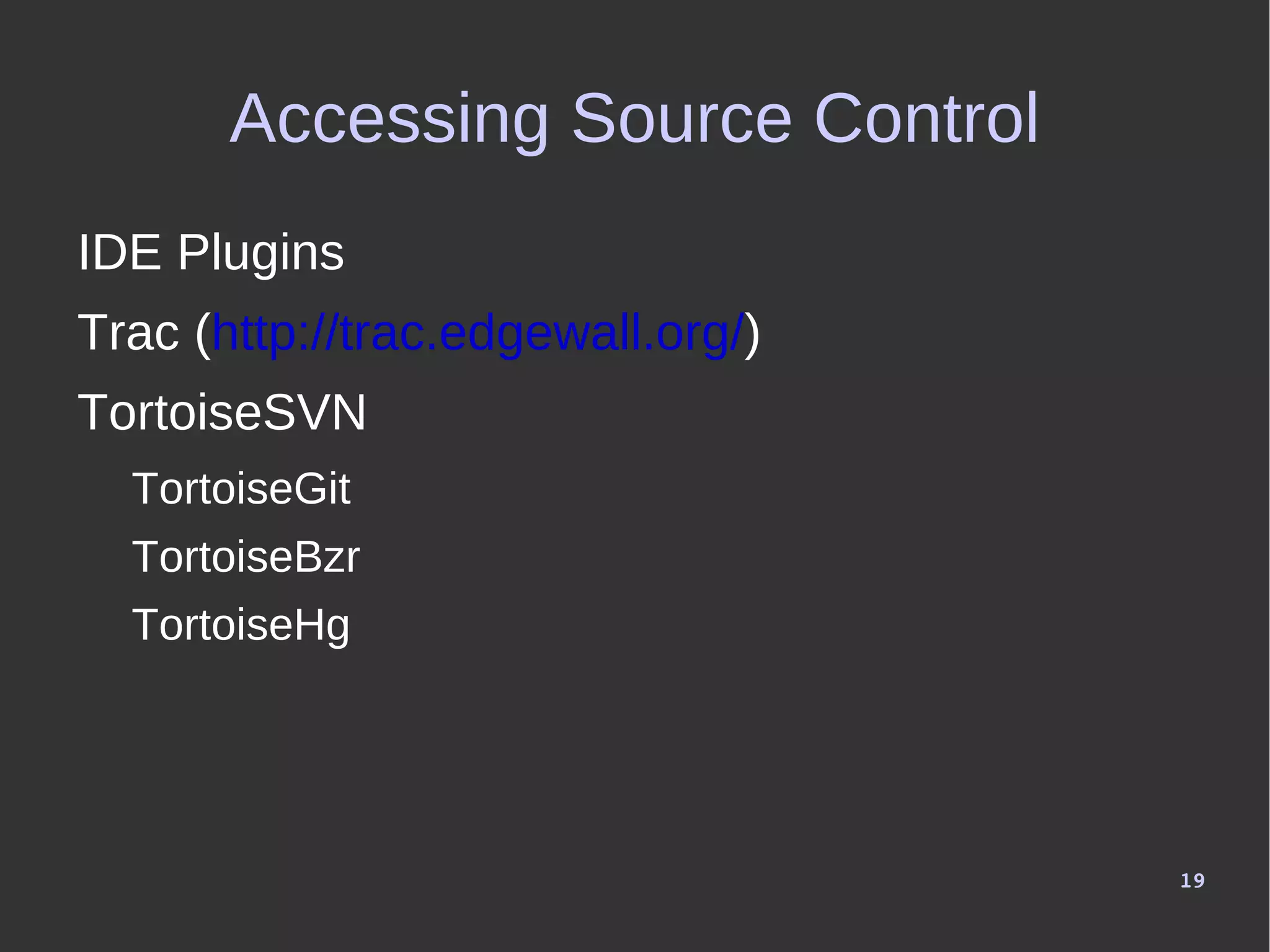The image size is (1270, 952).
Task: Click the TortoiseHg sub-item
Action: coord(241,626)
